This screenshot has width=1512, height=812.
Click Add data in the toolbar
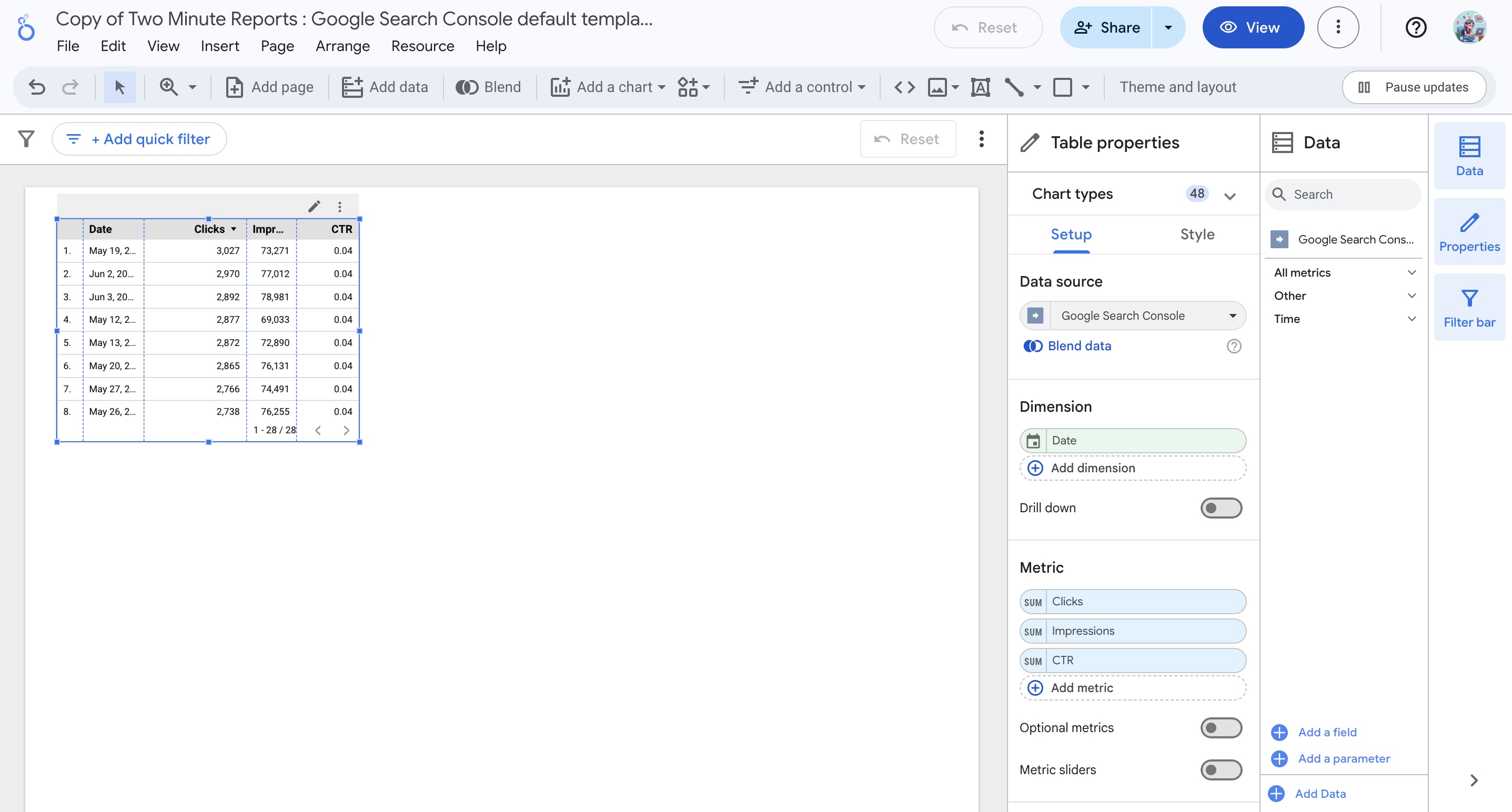pyautogui.click(x=385, y=87)
